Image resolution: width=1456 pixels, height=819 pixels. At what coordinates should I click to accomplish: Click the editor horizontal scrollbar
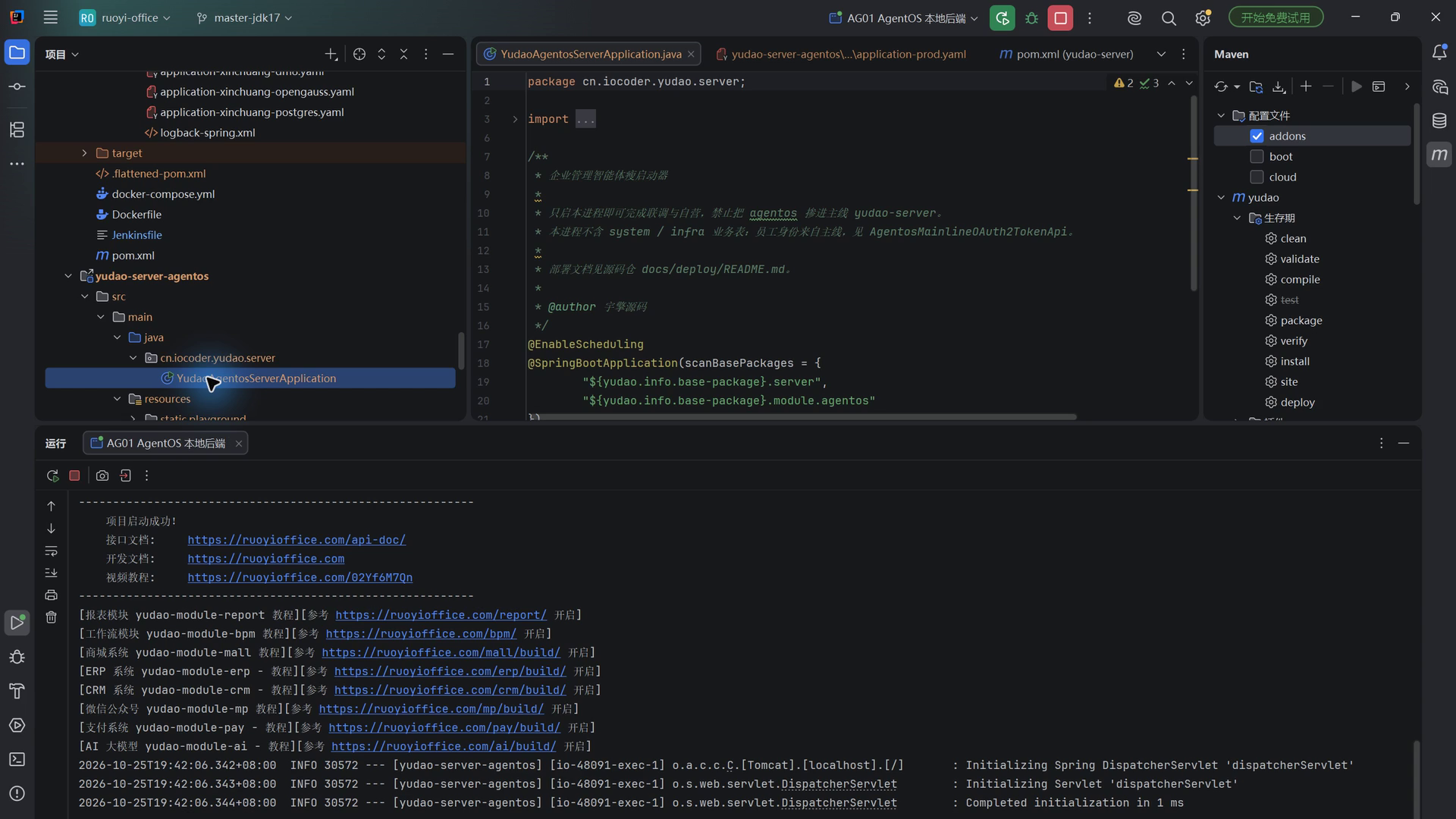(802, 416)
